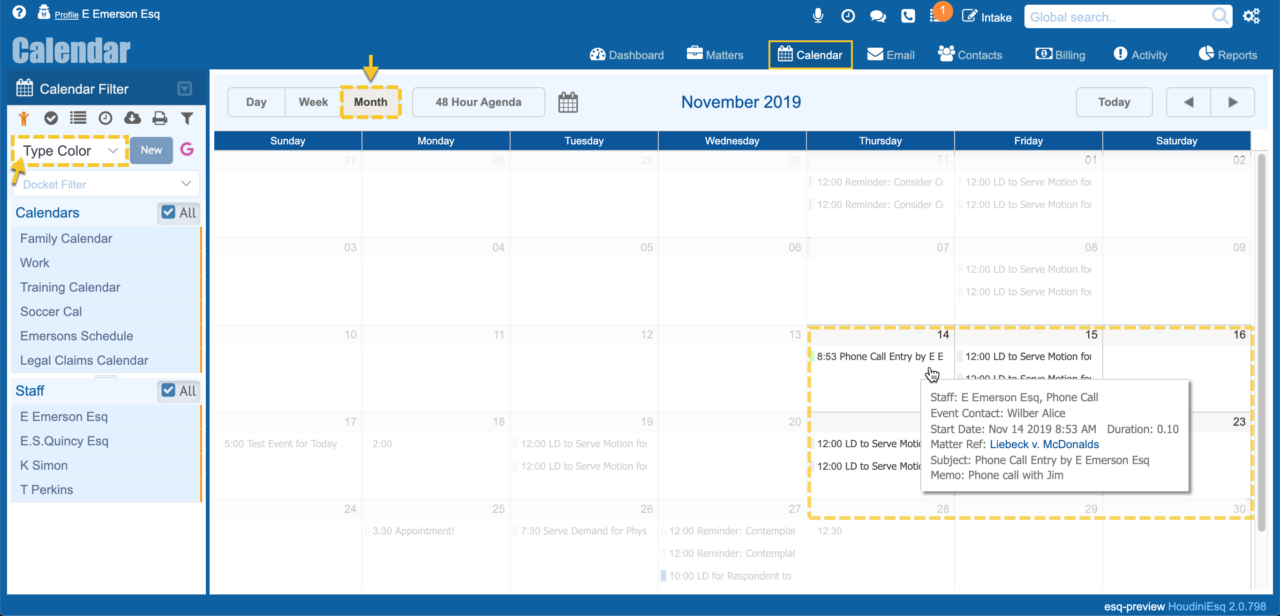Click the Today button
The width and height of the screenshot is (1280, 616).
[x=1114, y=102]
